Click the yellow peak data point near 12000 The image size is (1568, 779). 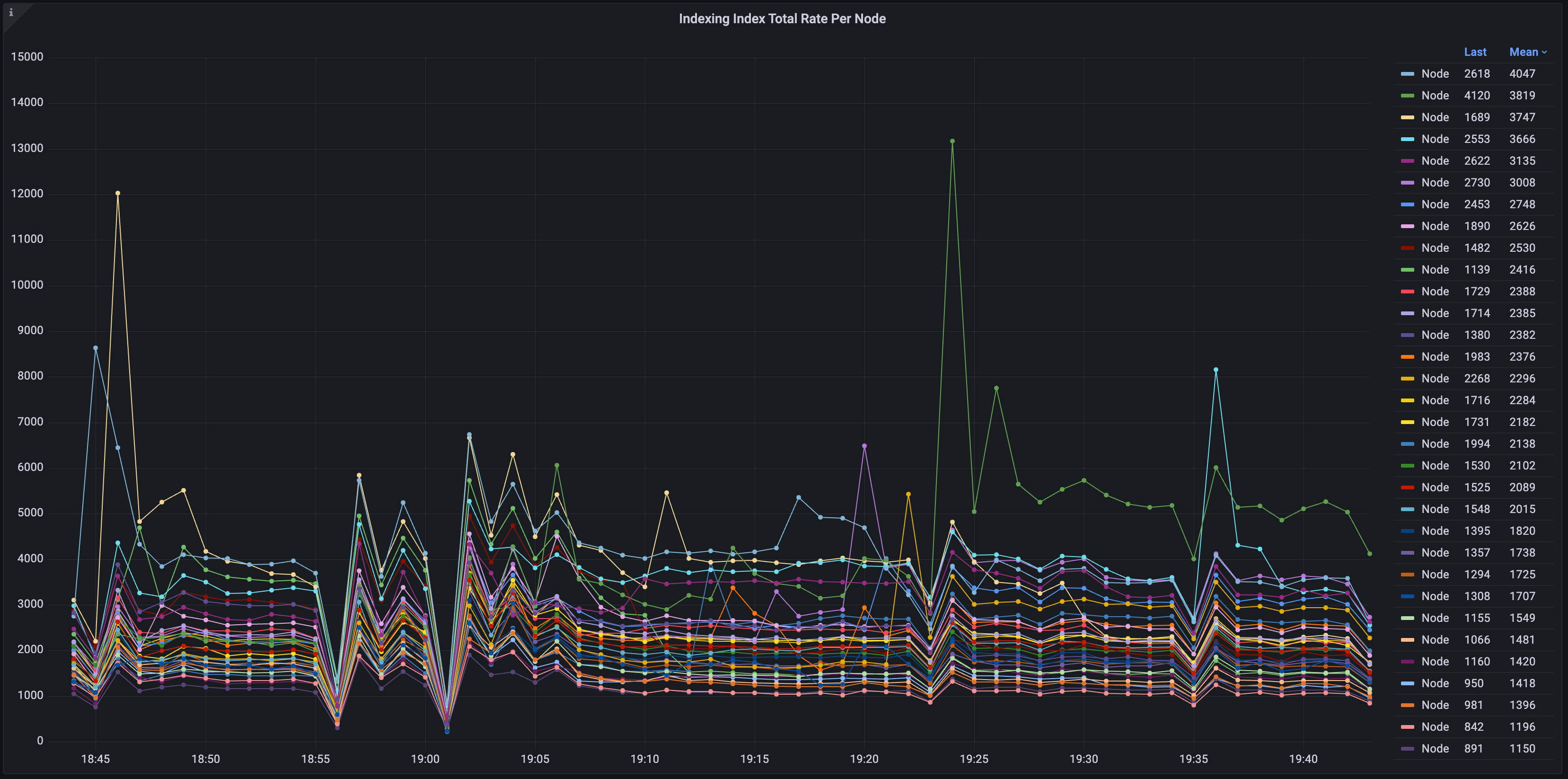pyautogui.click(x=117, y=194)
